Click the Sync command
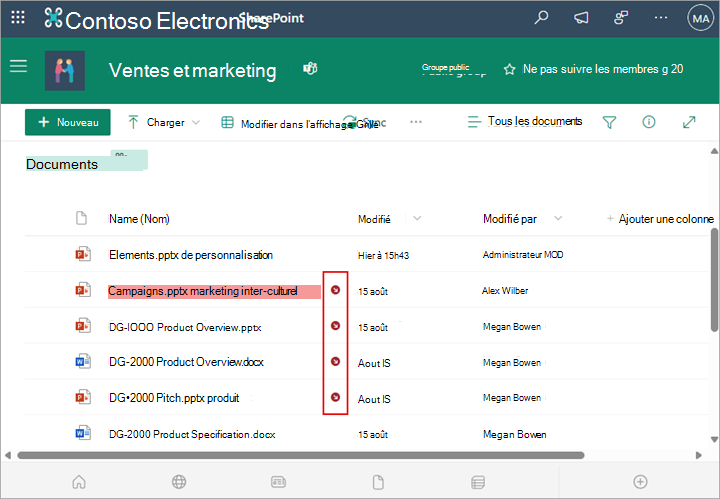Screen dimensions: 720x499 coord(367,122)
